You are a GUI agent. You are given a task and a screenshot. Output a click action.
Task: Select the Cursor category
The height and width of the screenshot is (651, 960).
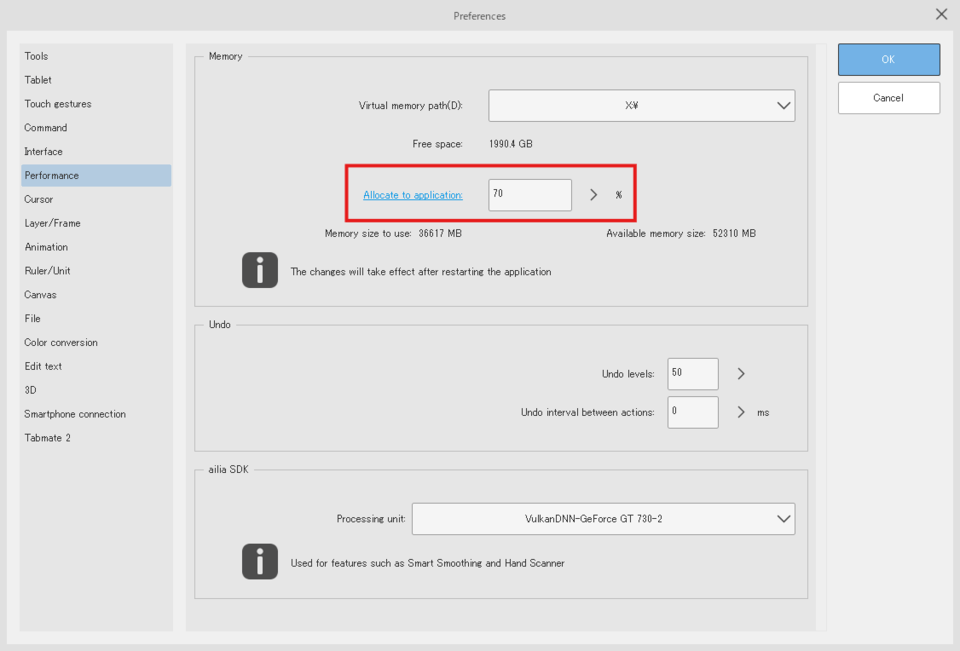tap(37, 198)
